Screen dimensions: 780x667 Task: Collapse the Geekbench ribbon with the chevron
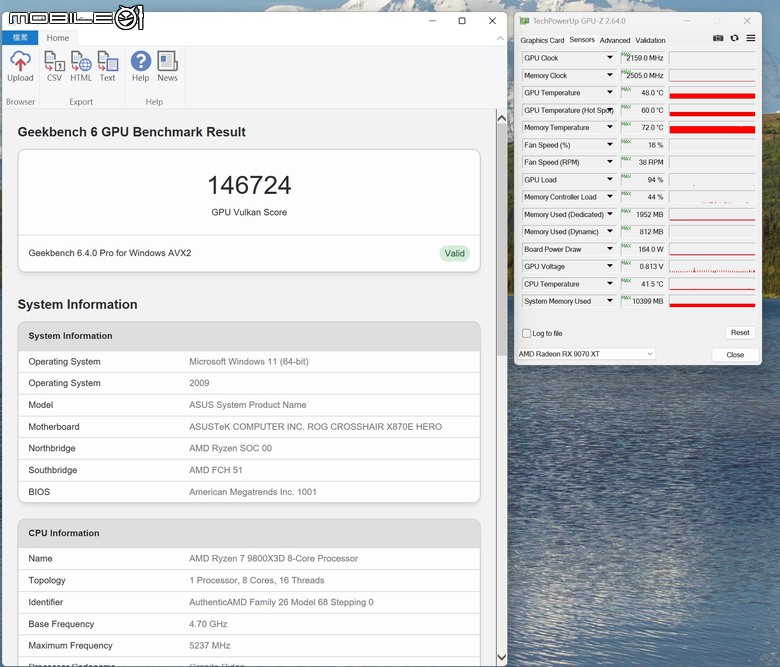coord(500,38)
